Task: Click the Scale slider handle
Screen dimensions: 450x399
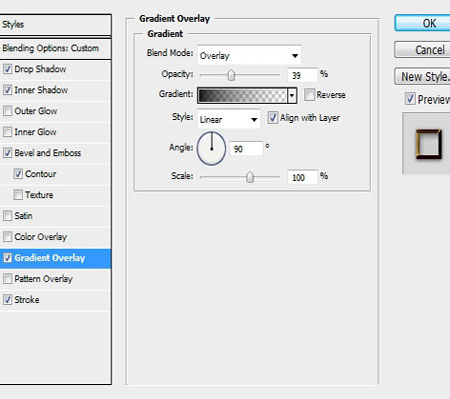Action: (250, 177)
